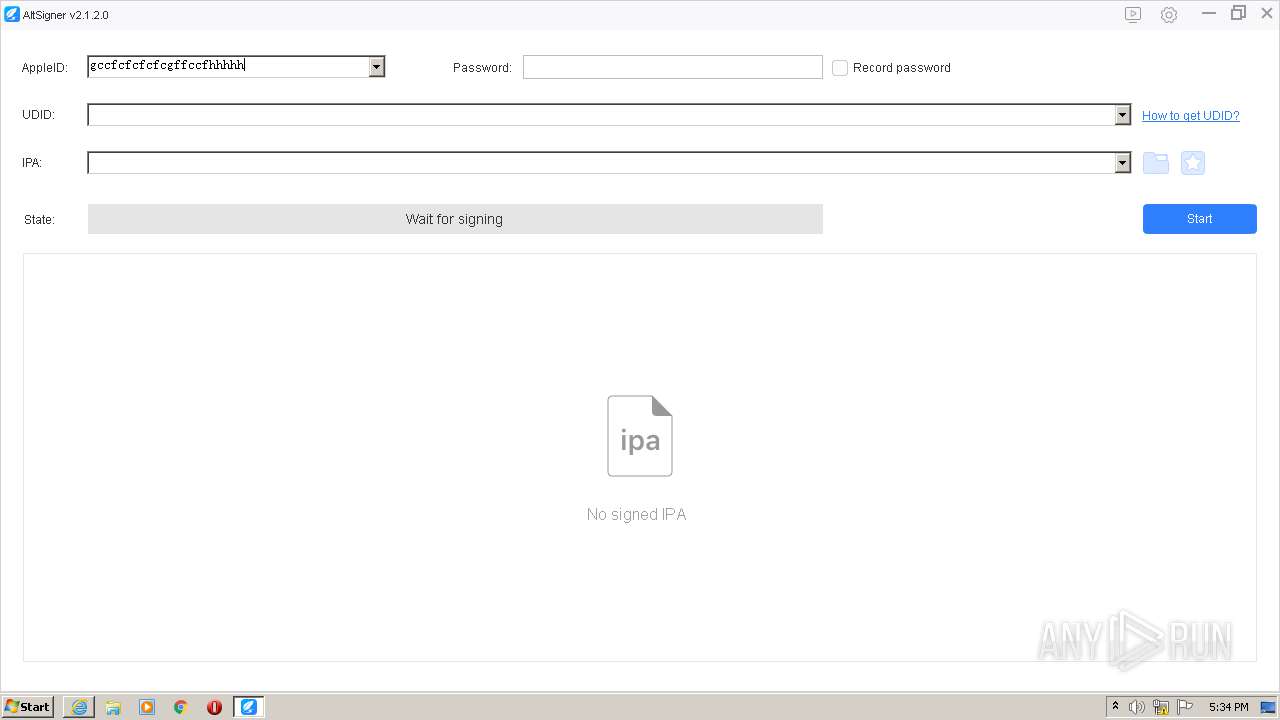Click the 5:34 PM system clock
The width and height of the screenshot is (1280, 720).
[1228, 707]
